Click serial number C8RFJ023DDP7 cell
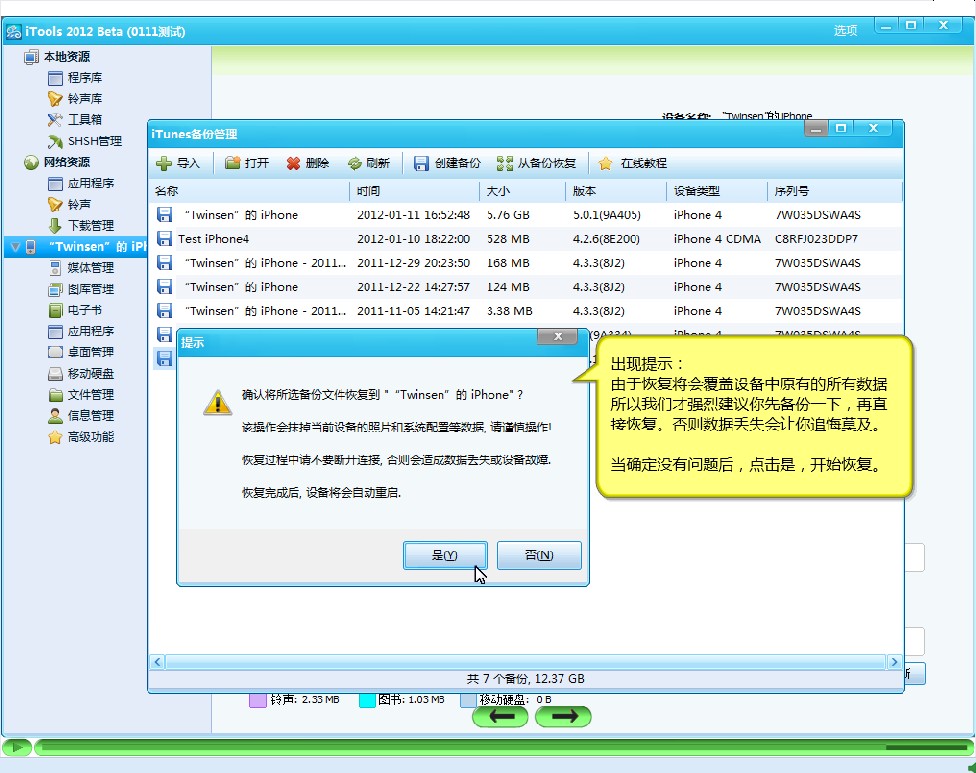This screenshot has height=773, width=976. (x=816, y=239)
